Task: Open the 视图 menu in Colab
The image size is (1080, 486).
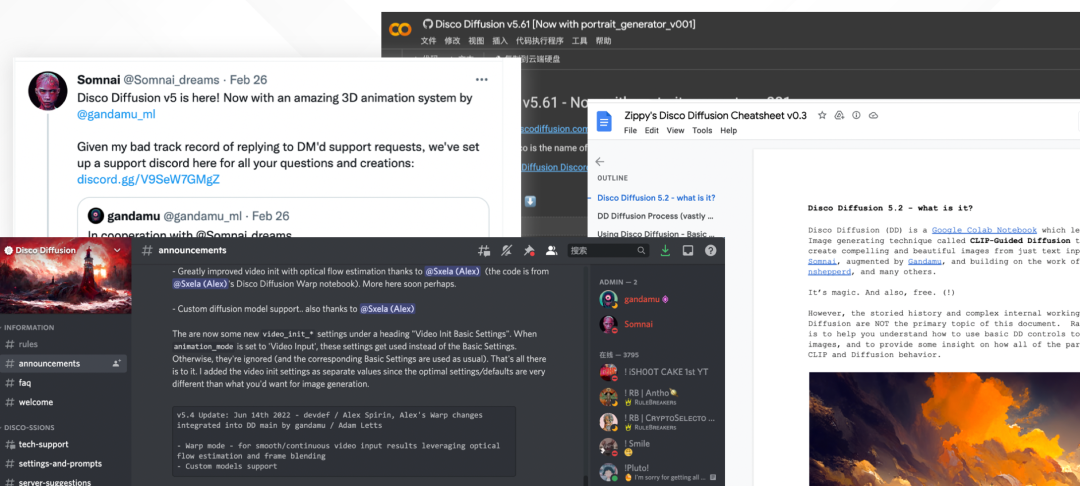Action: click(x=477, y=41)
